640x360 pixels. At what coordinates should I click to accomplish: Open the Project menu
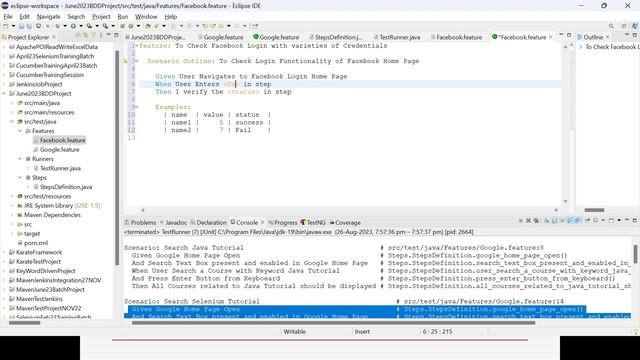101,17
